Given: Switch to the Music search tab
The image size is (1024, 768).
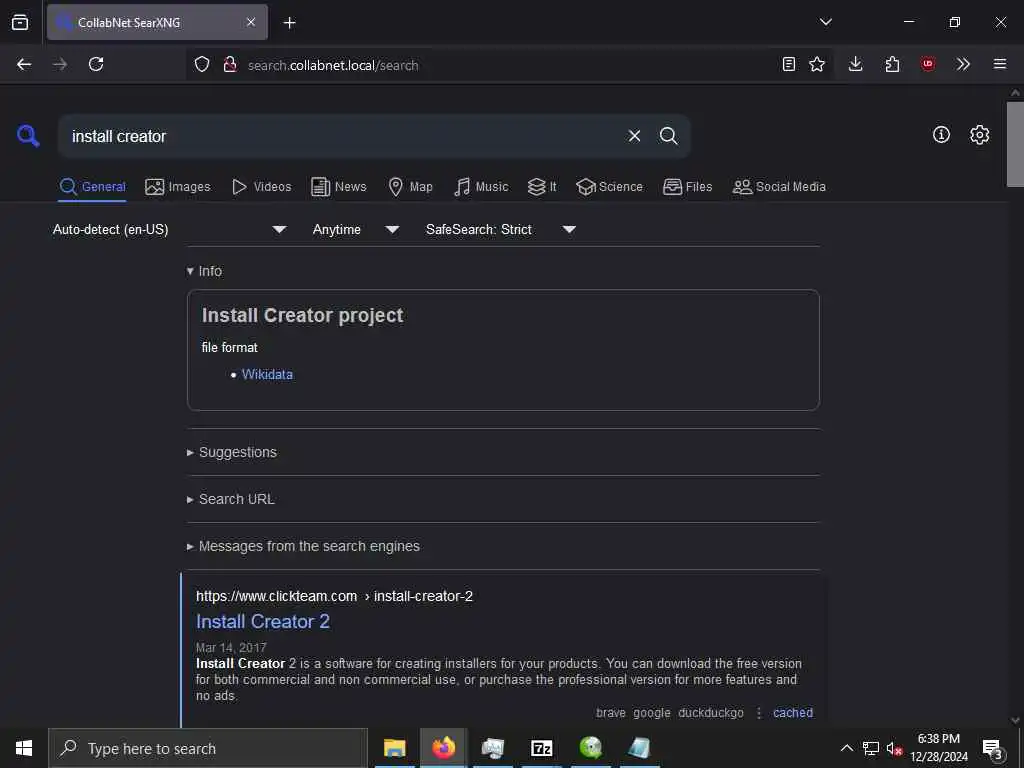Looking at the screenshot, I should point(481,187).
